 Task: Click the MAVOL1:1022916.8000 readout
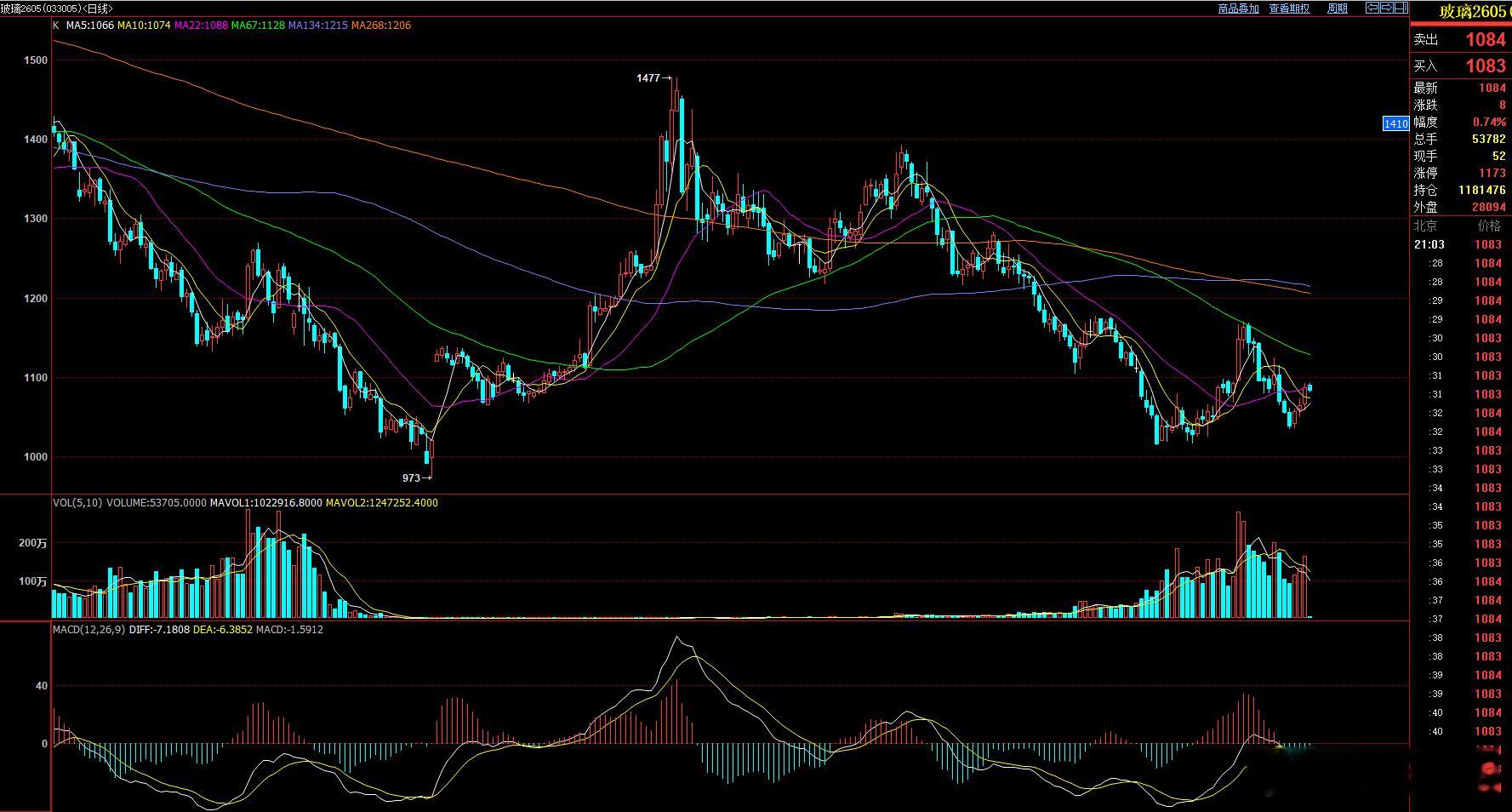coord(266,503)
